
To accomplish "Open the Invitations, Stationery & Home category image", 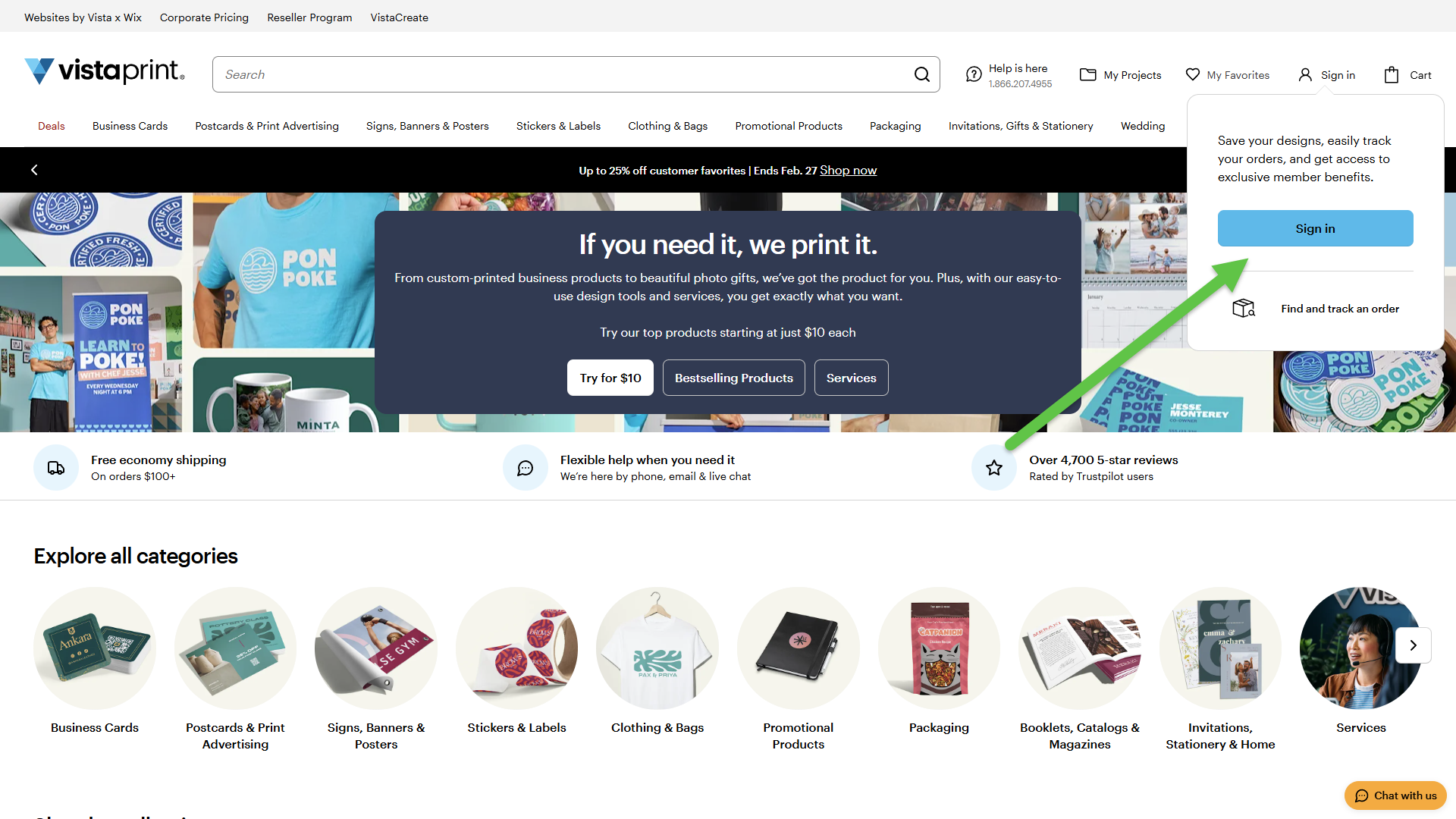I will (x=1220, y=648).
